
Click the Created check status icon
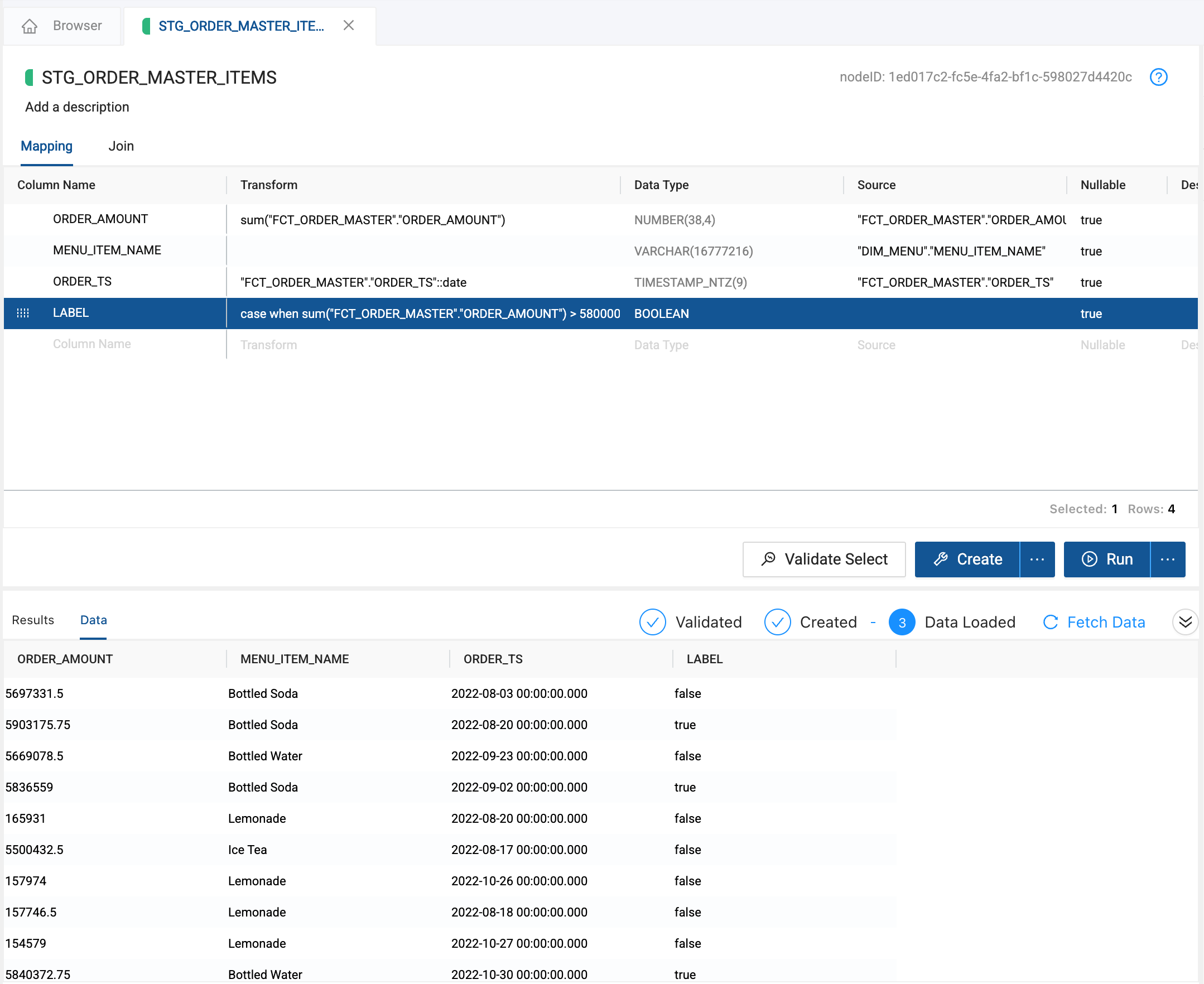777,623
